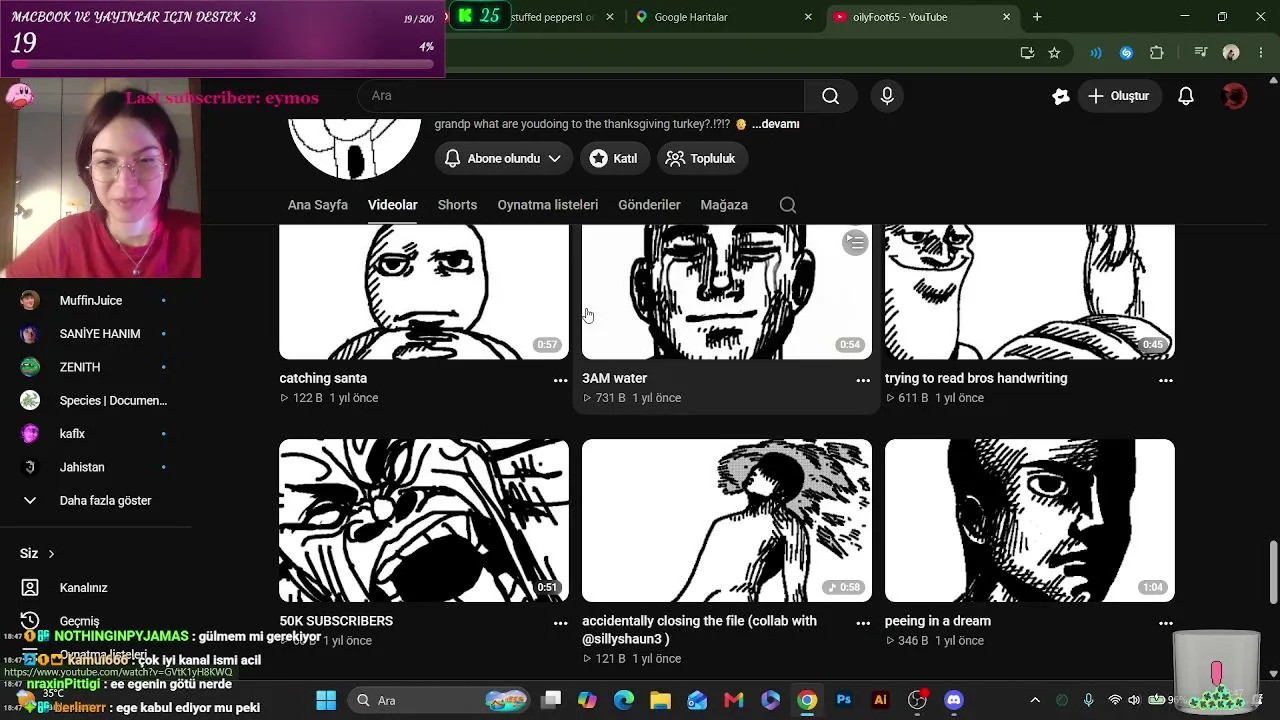The width and height of the screenshot is (1280, 720).
Task: Open the Mağaza channel tab
Action: (x=724, y=205)
